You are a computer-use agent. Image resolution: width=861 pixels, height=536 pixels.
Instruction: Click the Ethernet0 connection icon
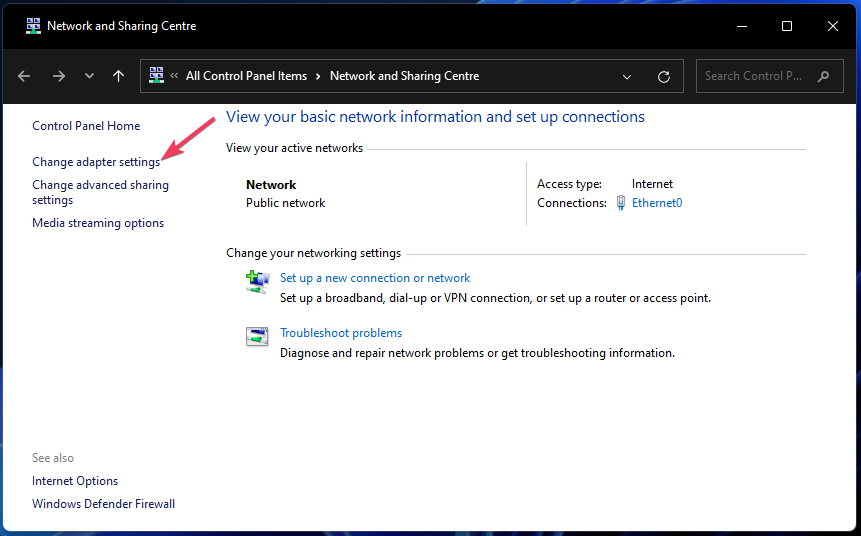pyautogui.click(x=621, y=203)
